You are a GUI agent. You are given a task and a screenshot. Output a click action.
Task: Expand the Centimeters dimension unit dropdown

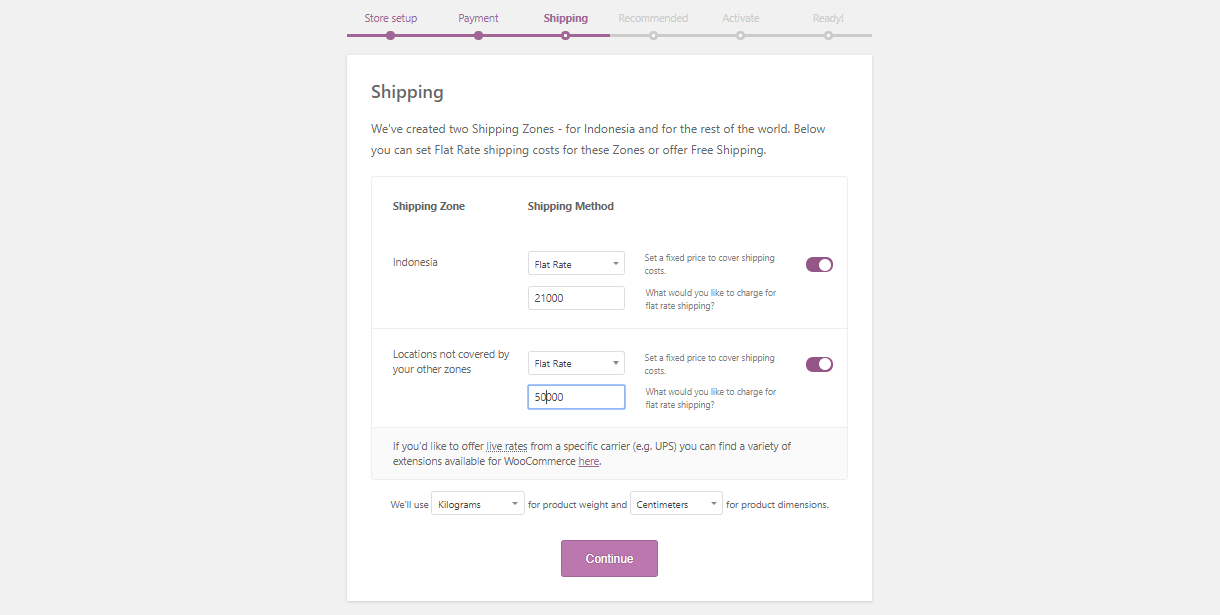click(x=676, y=504)
